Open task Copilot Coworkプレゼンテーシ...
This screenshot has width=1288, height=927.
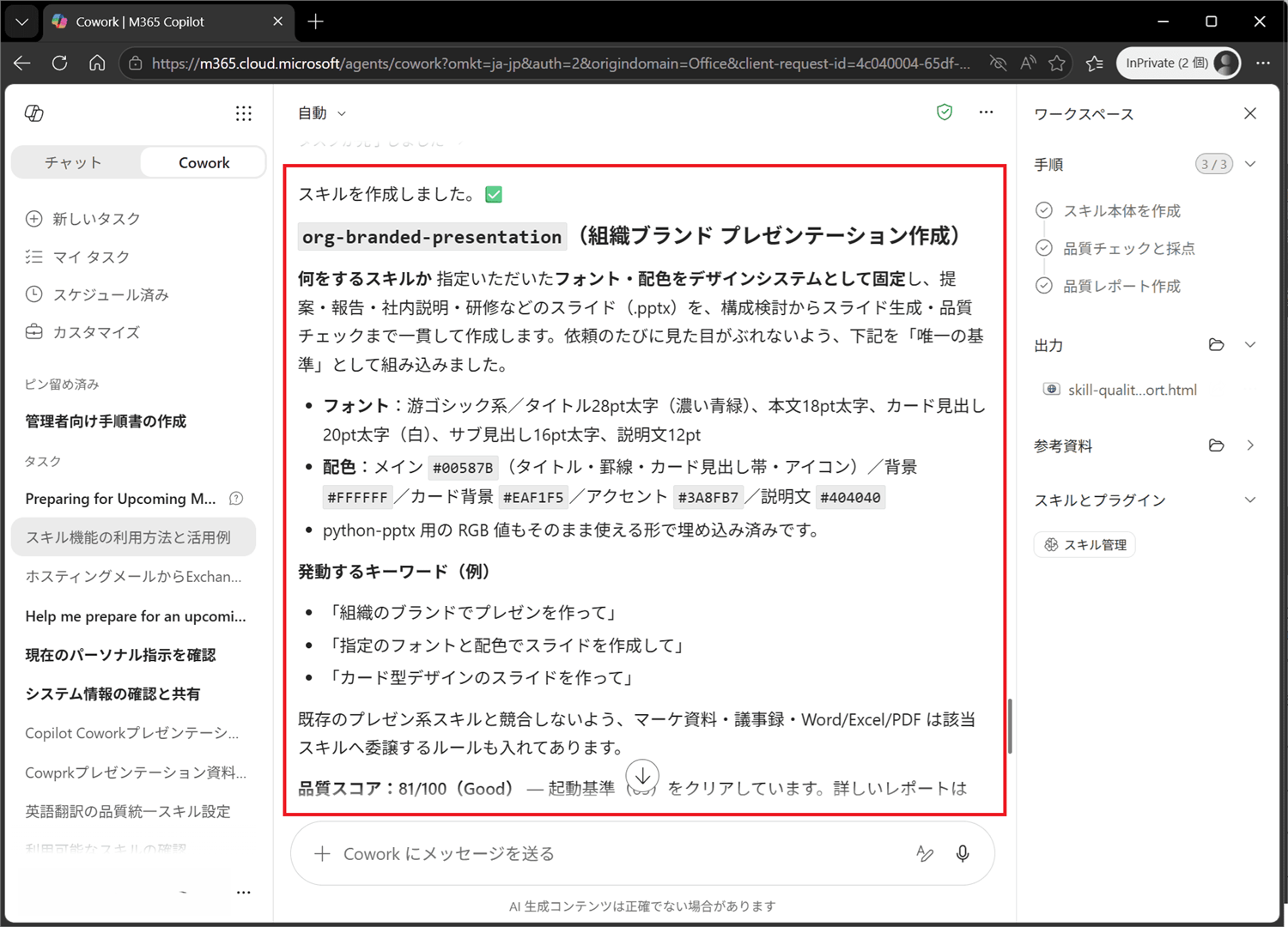pyautogui.click(x=132, y=733)
